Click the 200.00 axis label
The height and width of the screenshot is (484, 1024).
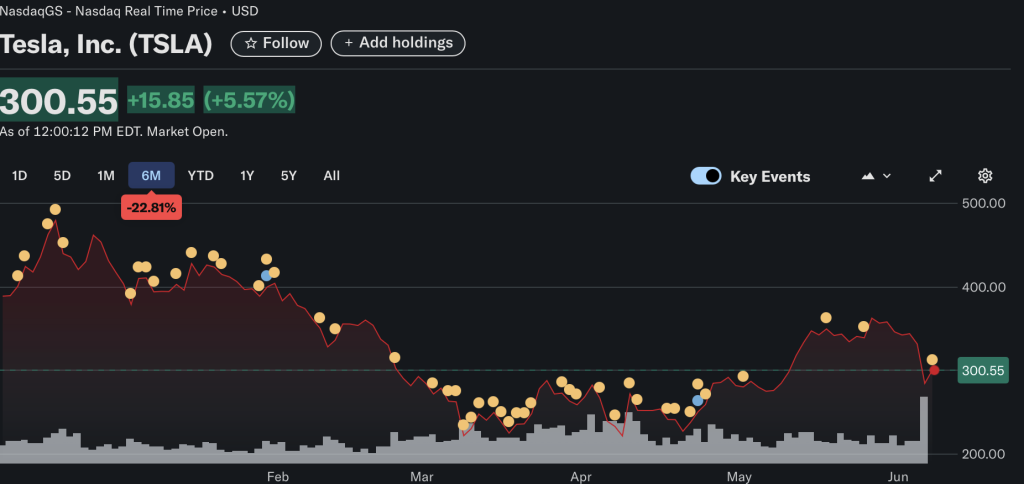coord(984,455)
